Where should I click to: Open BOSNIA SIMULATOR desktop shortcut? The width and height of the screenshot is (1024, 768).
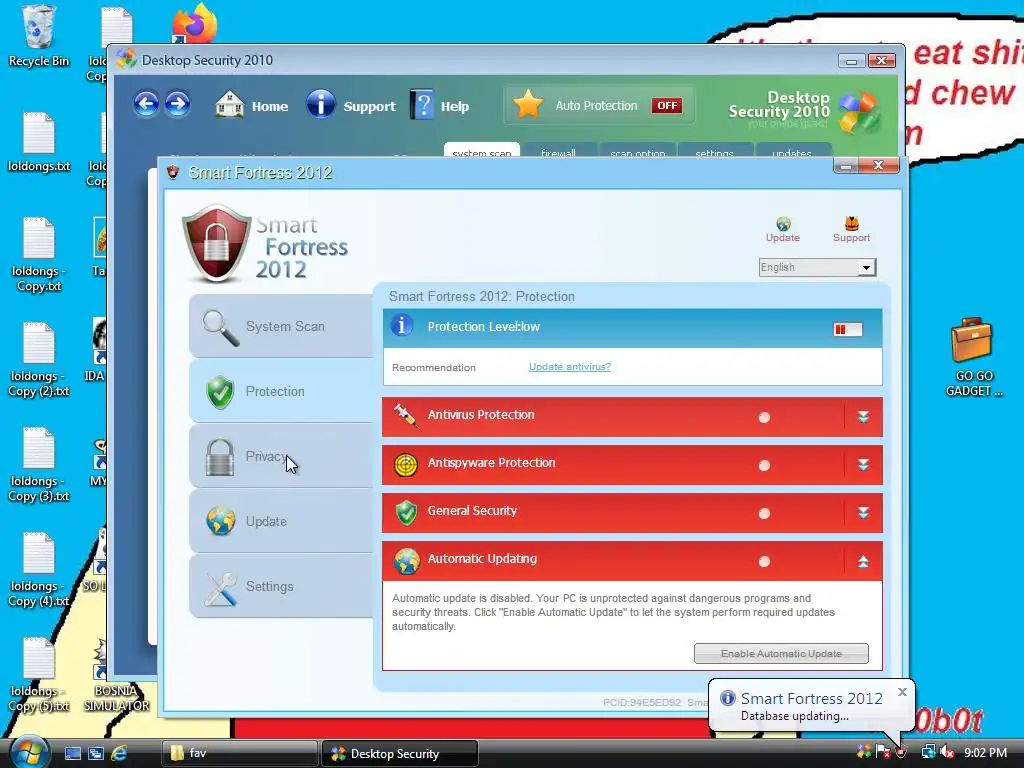[116, 676]
